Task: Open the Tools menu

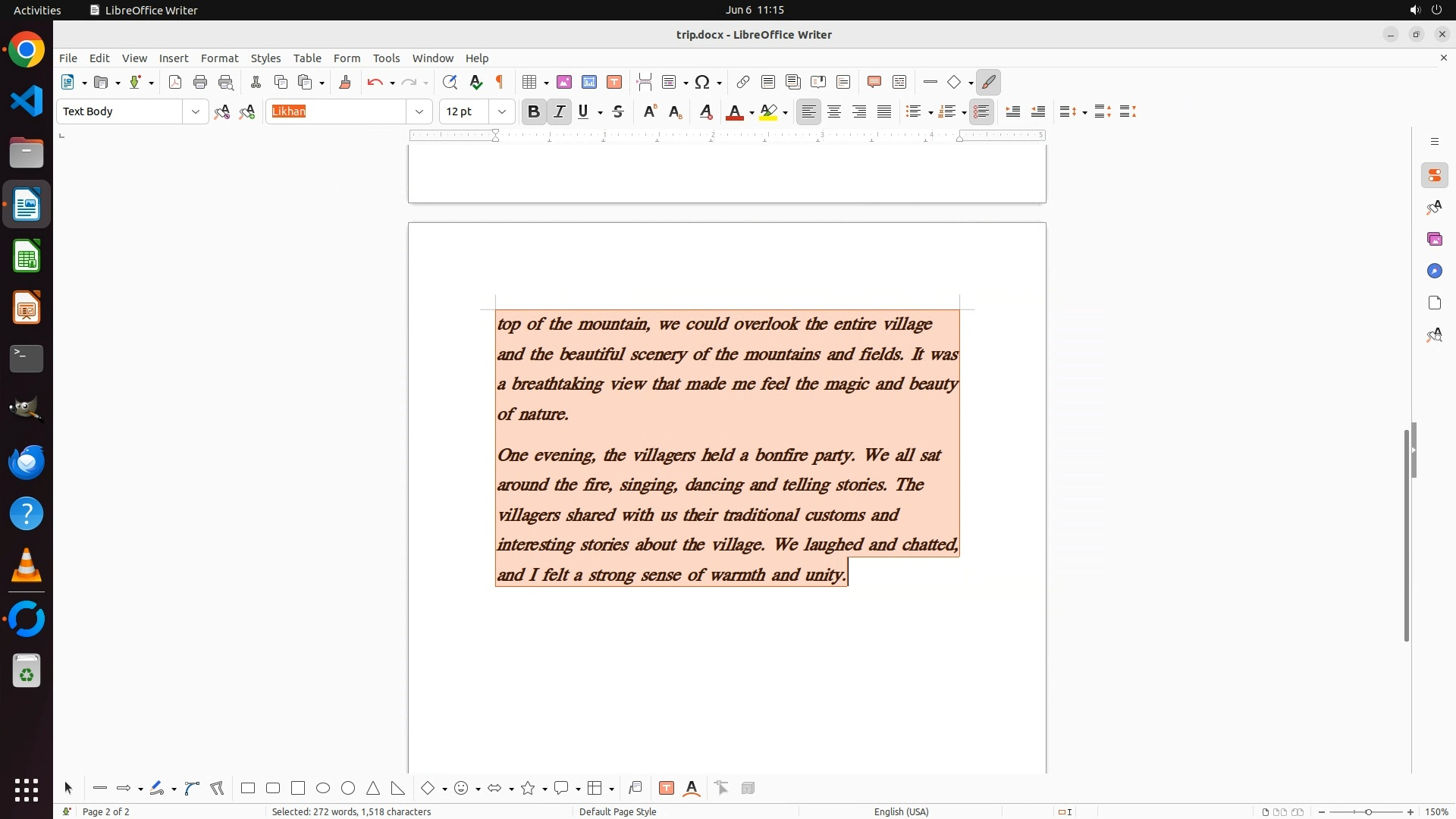Action: pyautogui.click(x=386, y=58)
